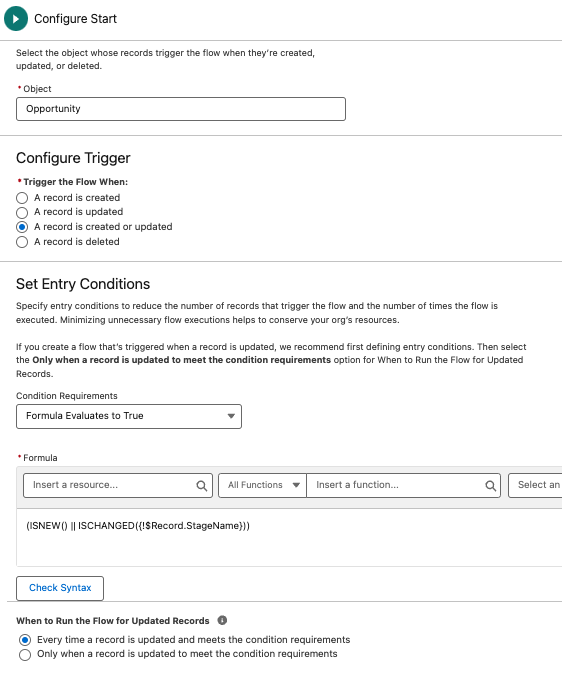Click the search icon in Insert a function

pyautogui.click(x=490, y=485)
